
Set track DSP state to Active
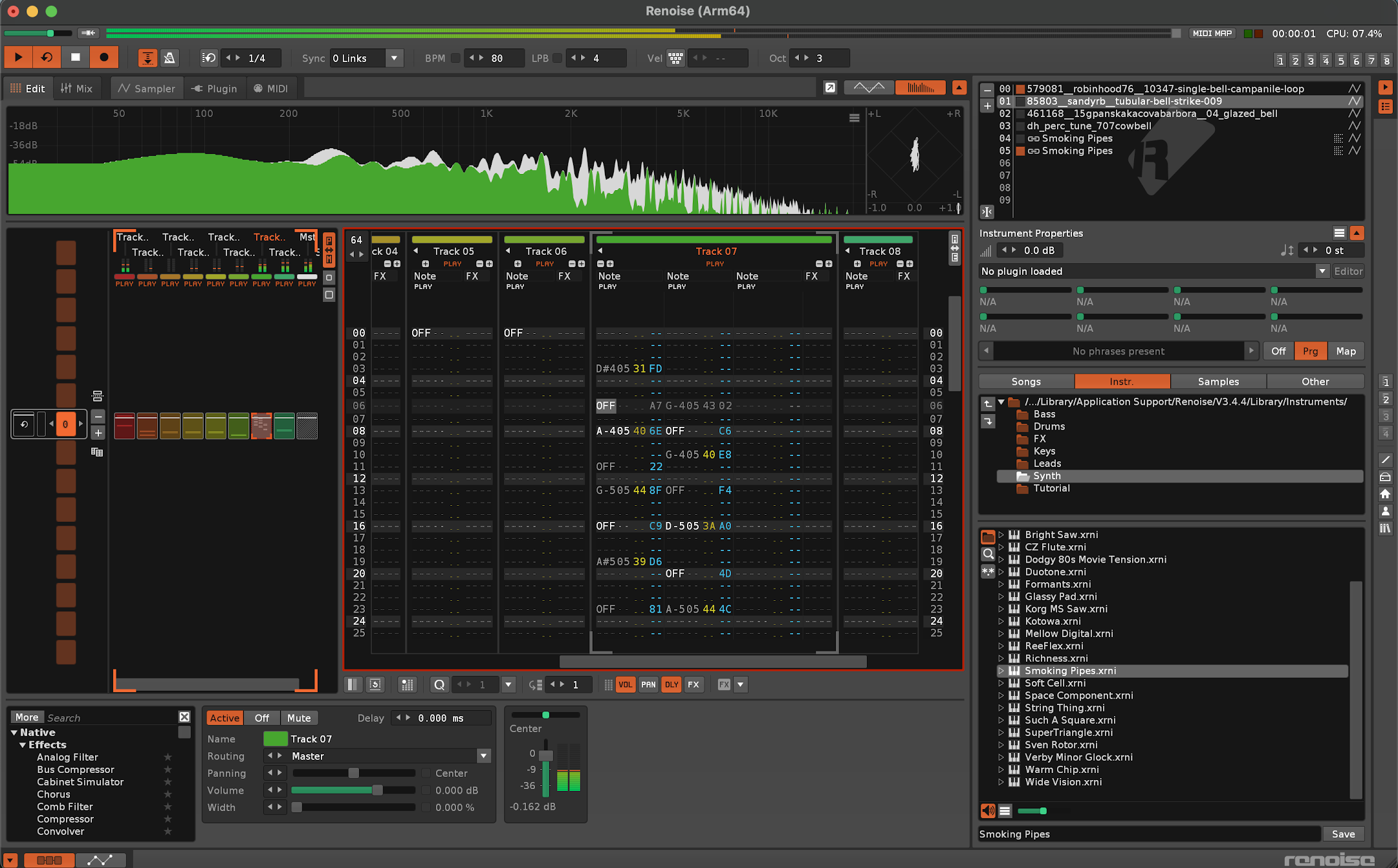coord(224,718)
